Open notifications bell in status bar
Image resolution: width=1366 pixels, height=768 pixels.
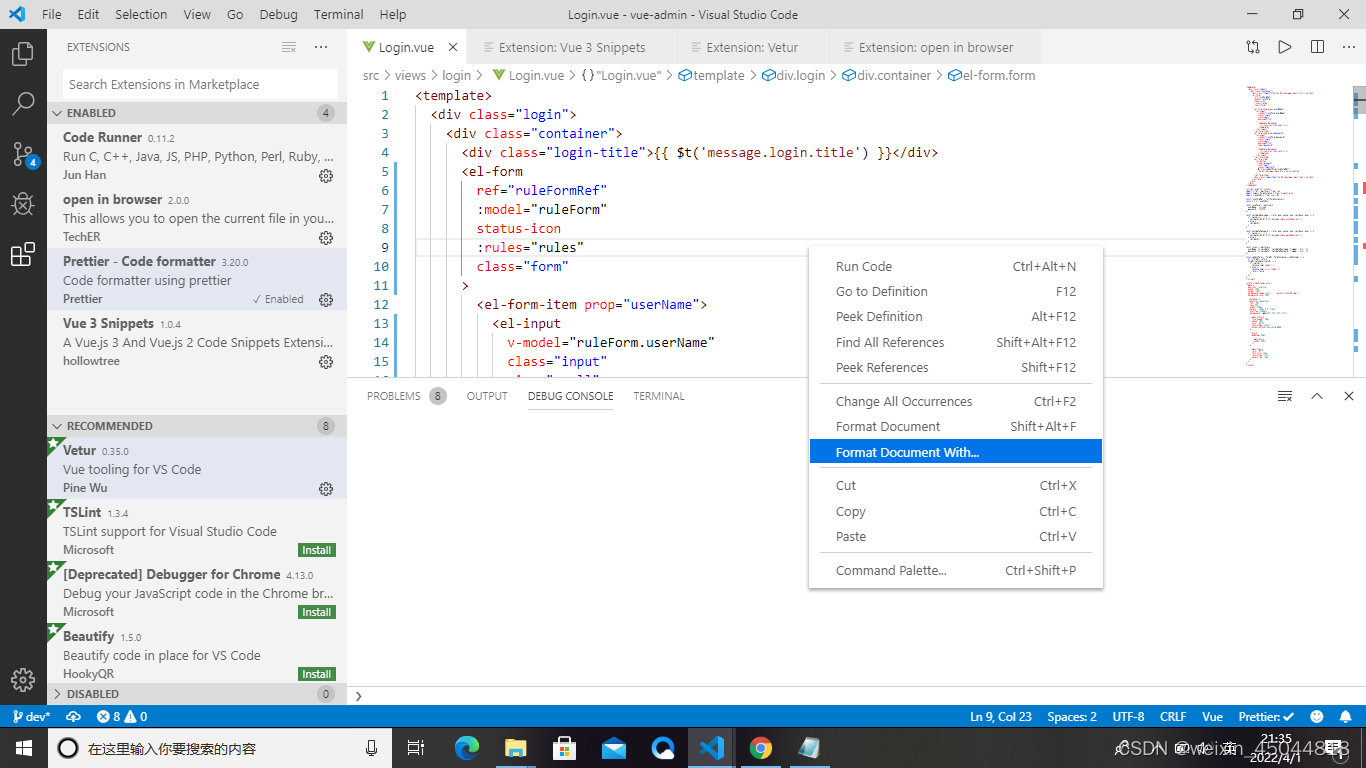click(1344, 717)
